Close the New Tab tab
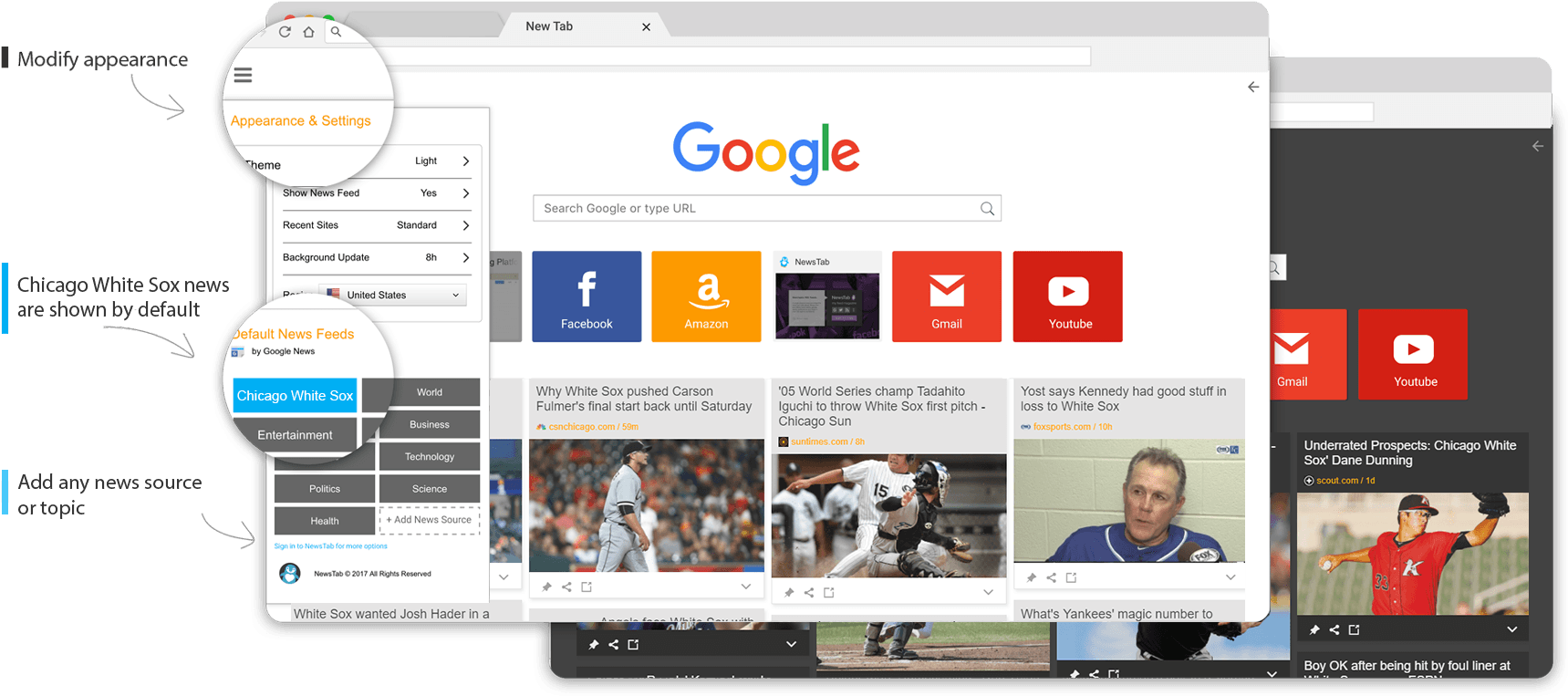The width and height of the screenshot is (1568, 696). coord(646,27)
